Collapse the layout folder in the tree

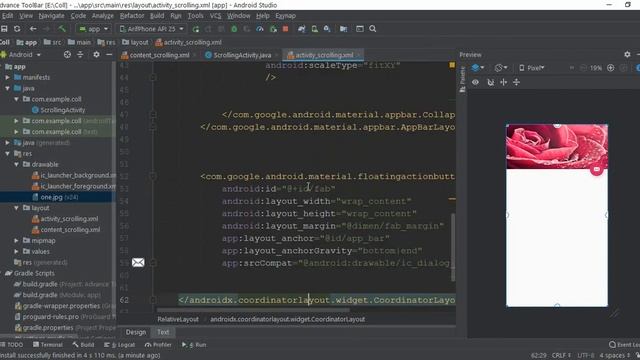[x=16, y=208]
